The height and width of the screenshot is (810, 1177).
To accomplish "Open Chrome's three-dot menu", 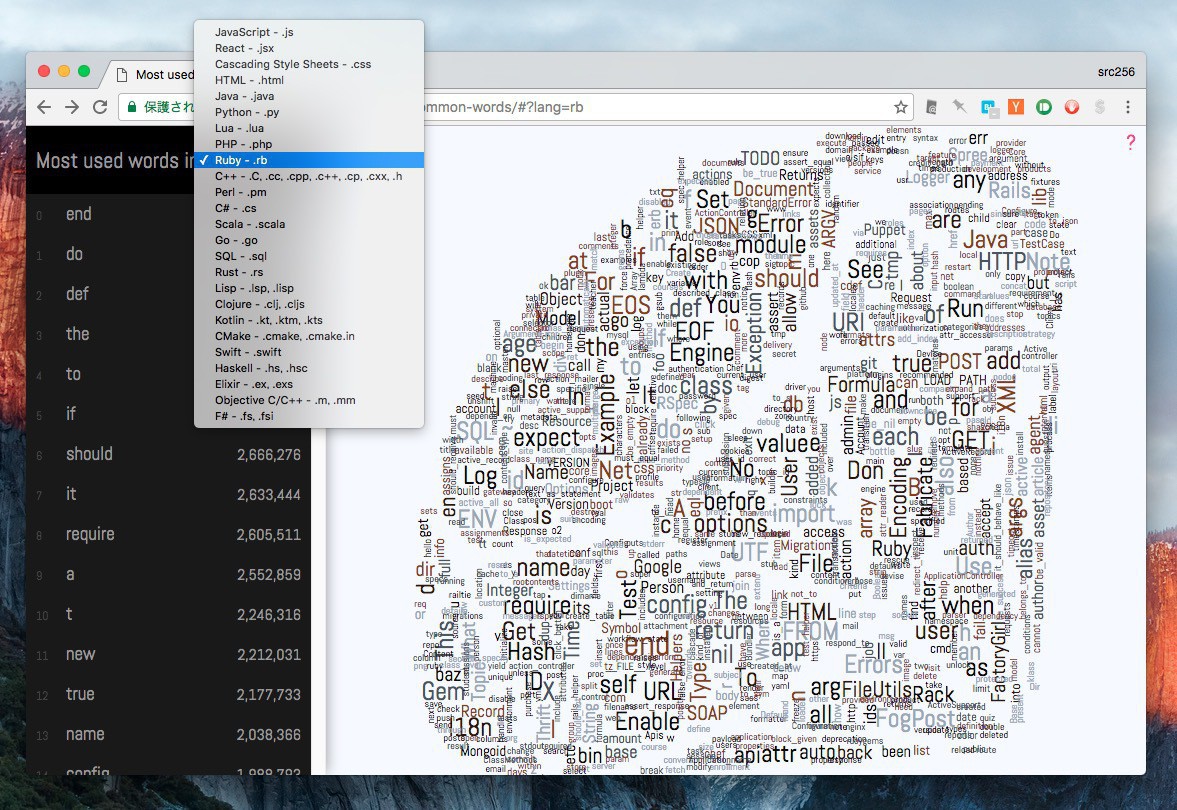I will point(1128,107).
